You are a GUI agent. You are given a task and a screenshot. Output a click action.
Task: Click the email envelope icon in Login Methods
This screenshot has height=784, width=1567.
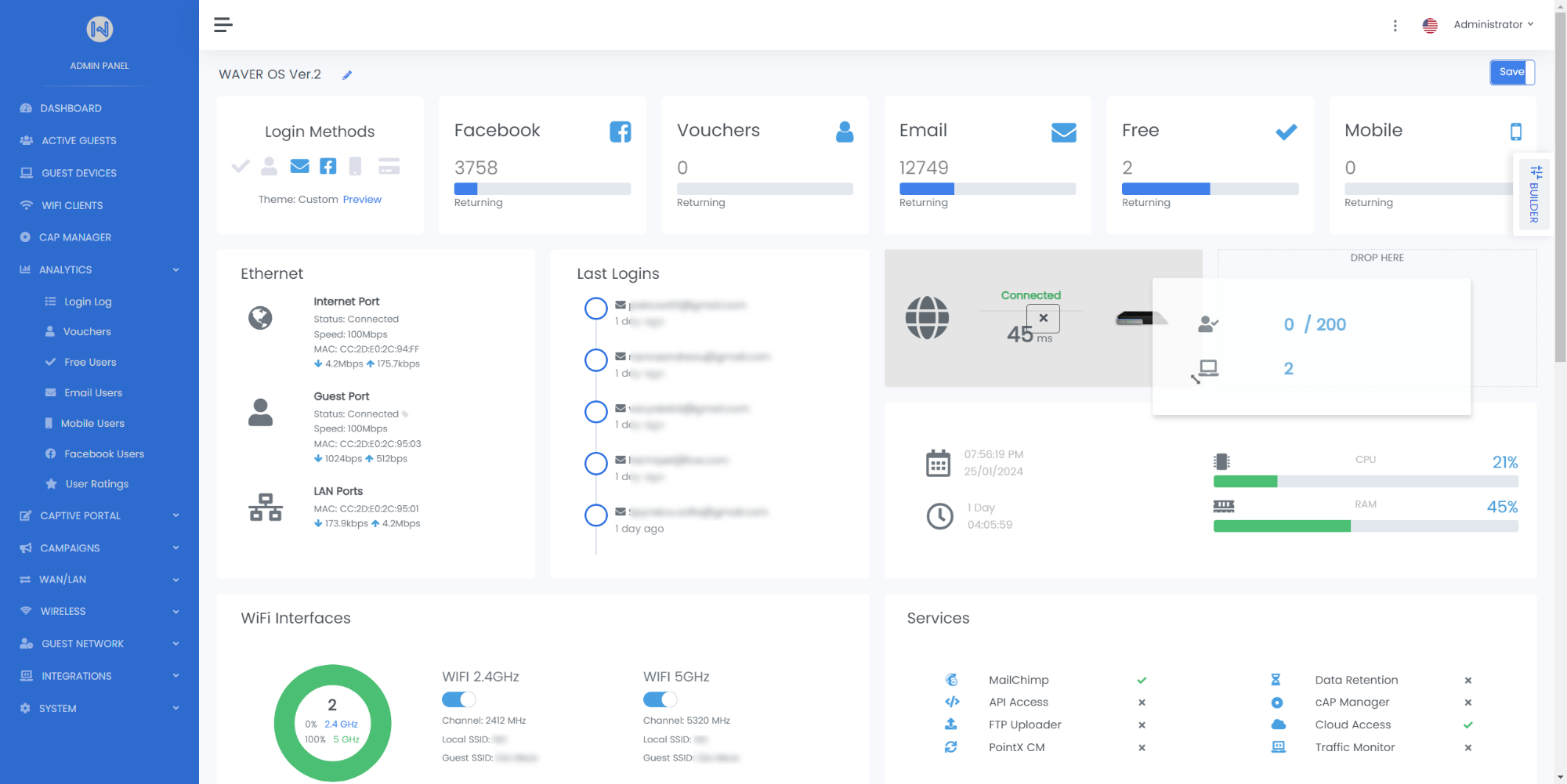point(299,166)
